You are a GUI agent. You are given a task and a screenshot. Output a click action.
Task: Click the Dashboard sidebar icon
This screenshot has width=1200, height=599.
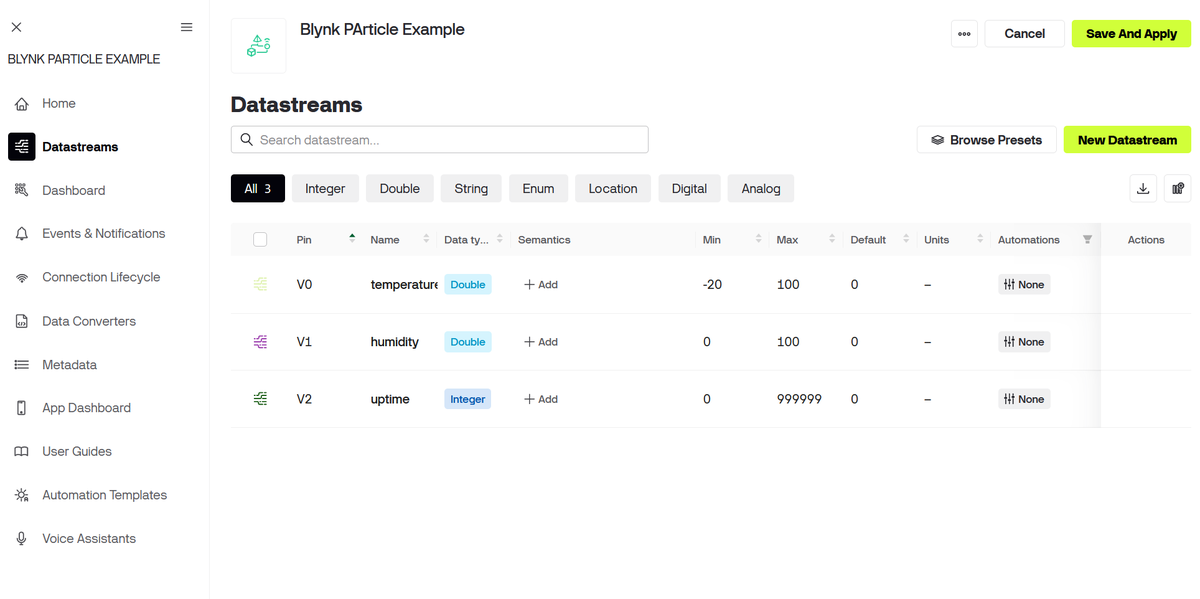(22, 190)
